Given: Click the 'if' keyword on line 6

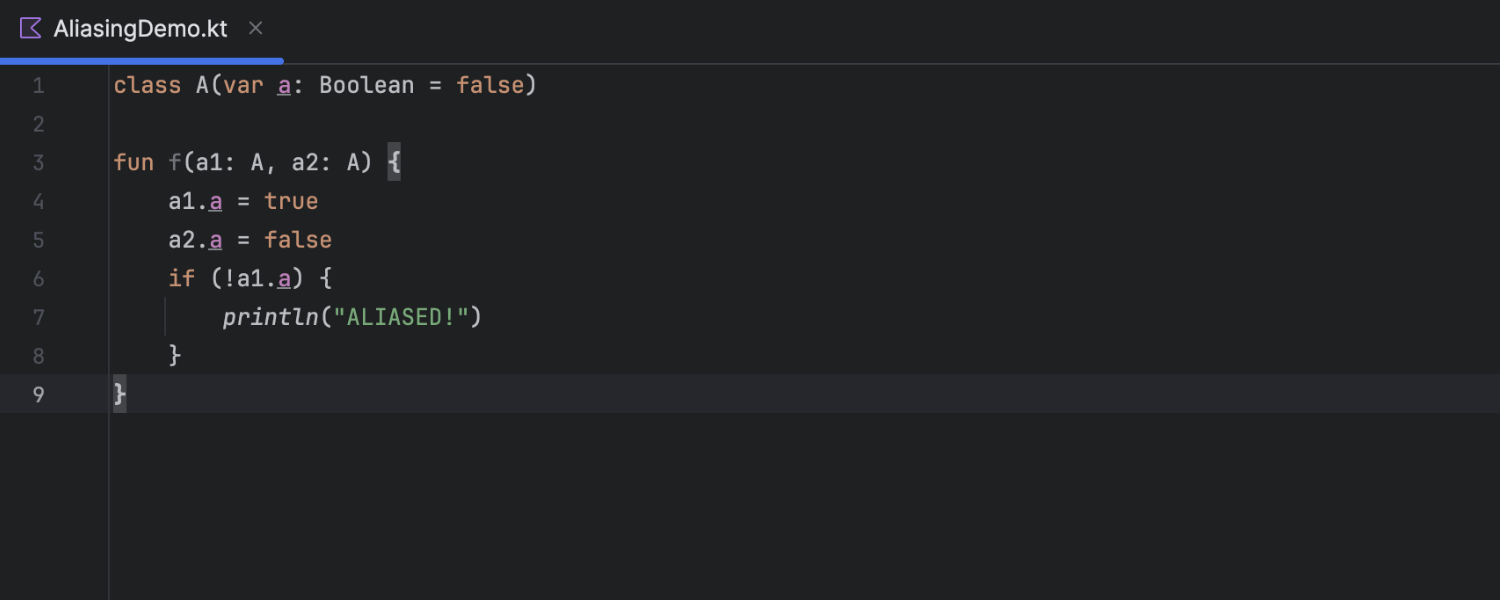Looking at the screenshot, I should click(x=181, y=279).
